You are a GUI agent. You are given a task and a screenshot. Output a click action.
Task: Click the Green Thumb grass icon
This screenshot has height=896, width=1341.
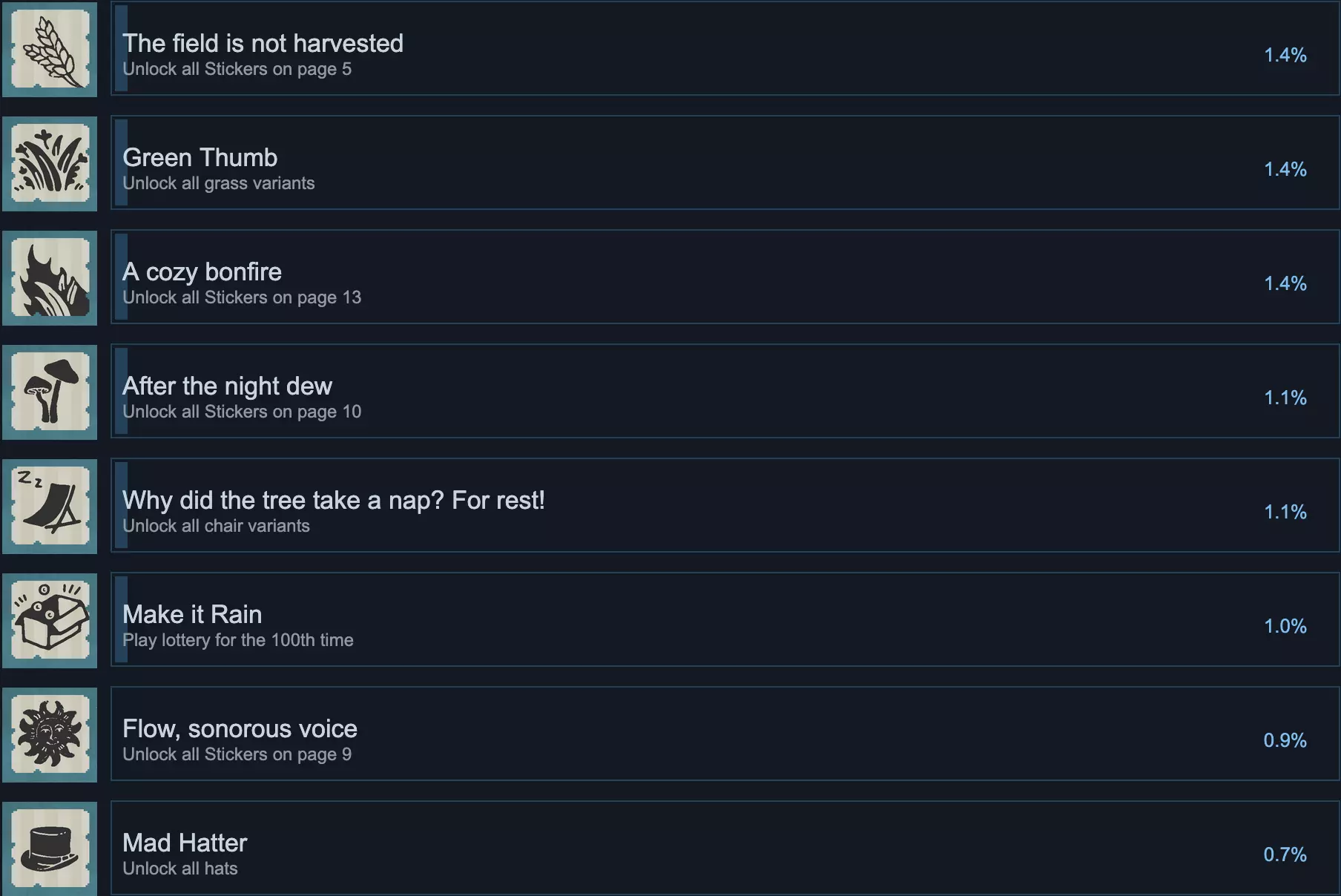point(50,163)
